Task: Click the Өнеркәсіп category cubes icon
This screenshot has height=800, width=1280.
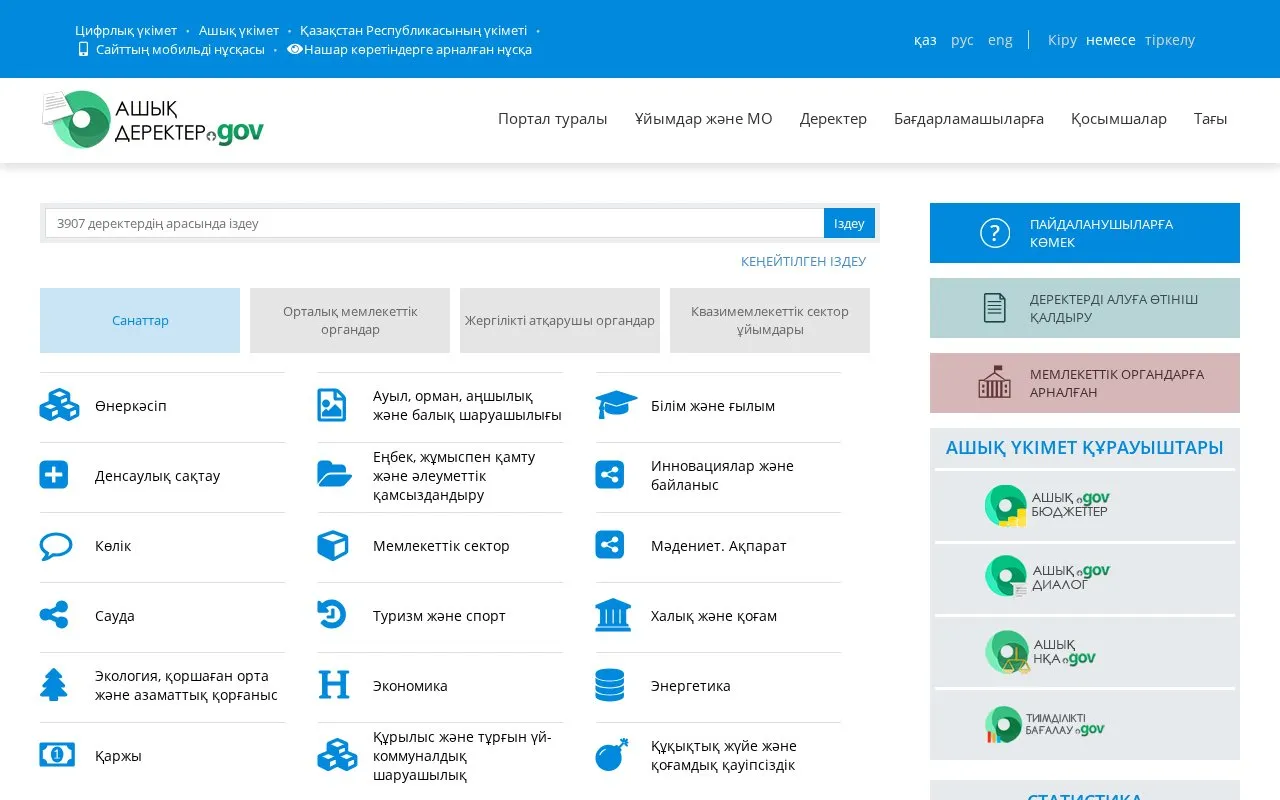Action: coord(59,405)
